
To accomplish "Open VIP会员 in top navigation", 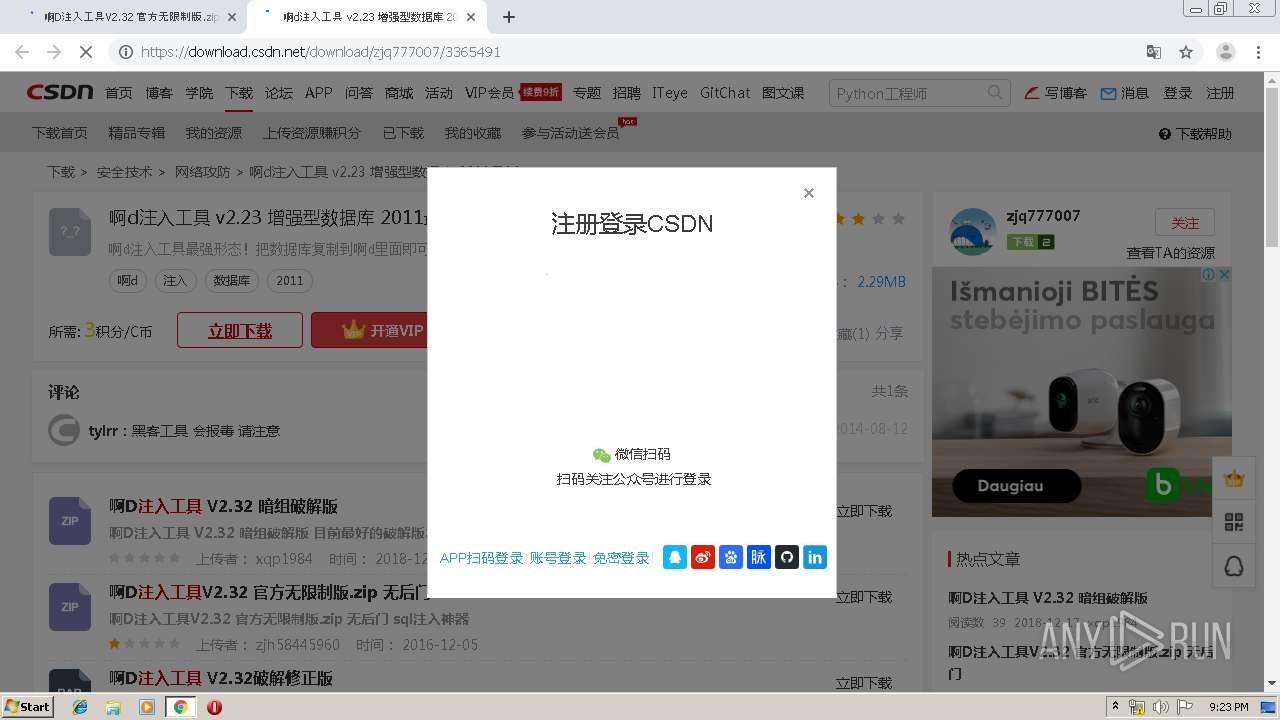I will tap(489, 93).
